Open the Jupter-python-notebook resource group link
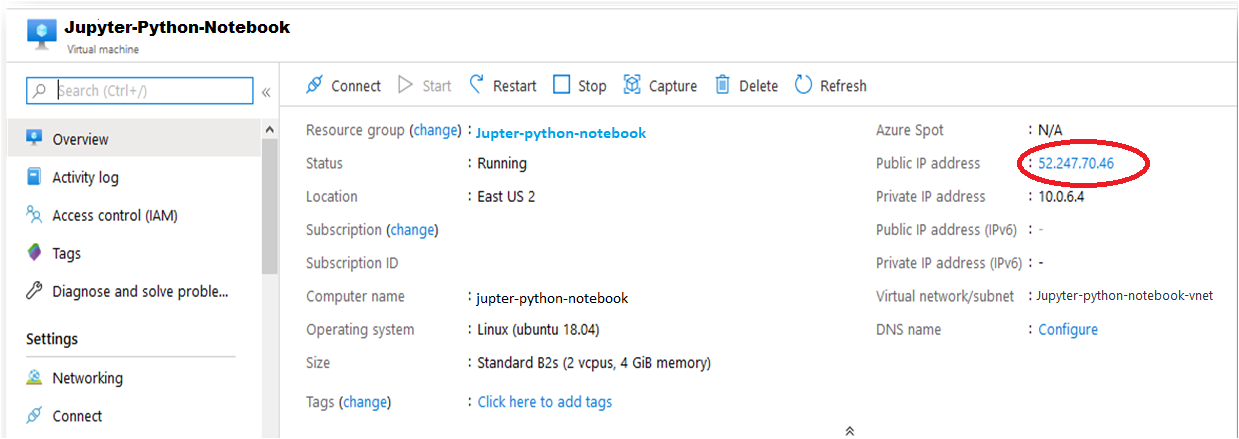The height and width of the screenshot is (439, 1239). coord(561,133)
